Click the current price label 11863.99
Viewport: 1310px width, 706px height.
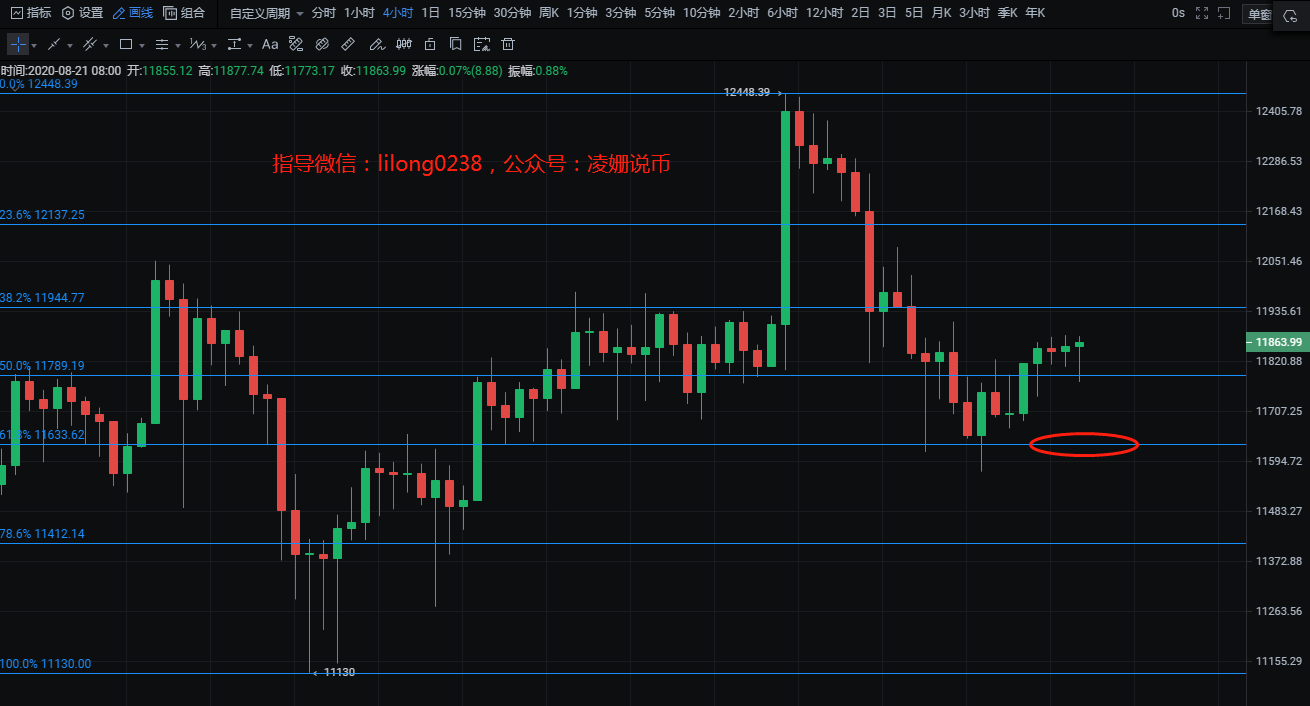click(1278, 342)
